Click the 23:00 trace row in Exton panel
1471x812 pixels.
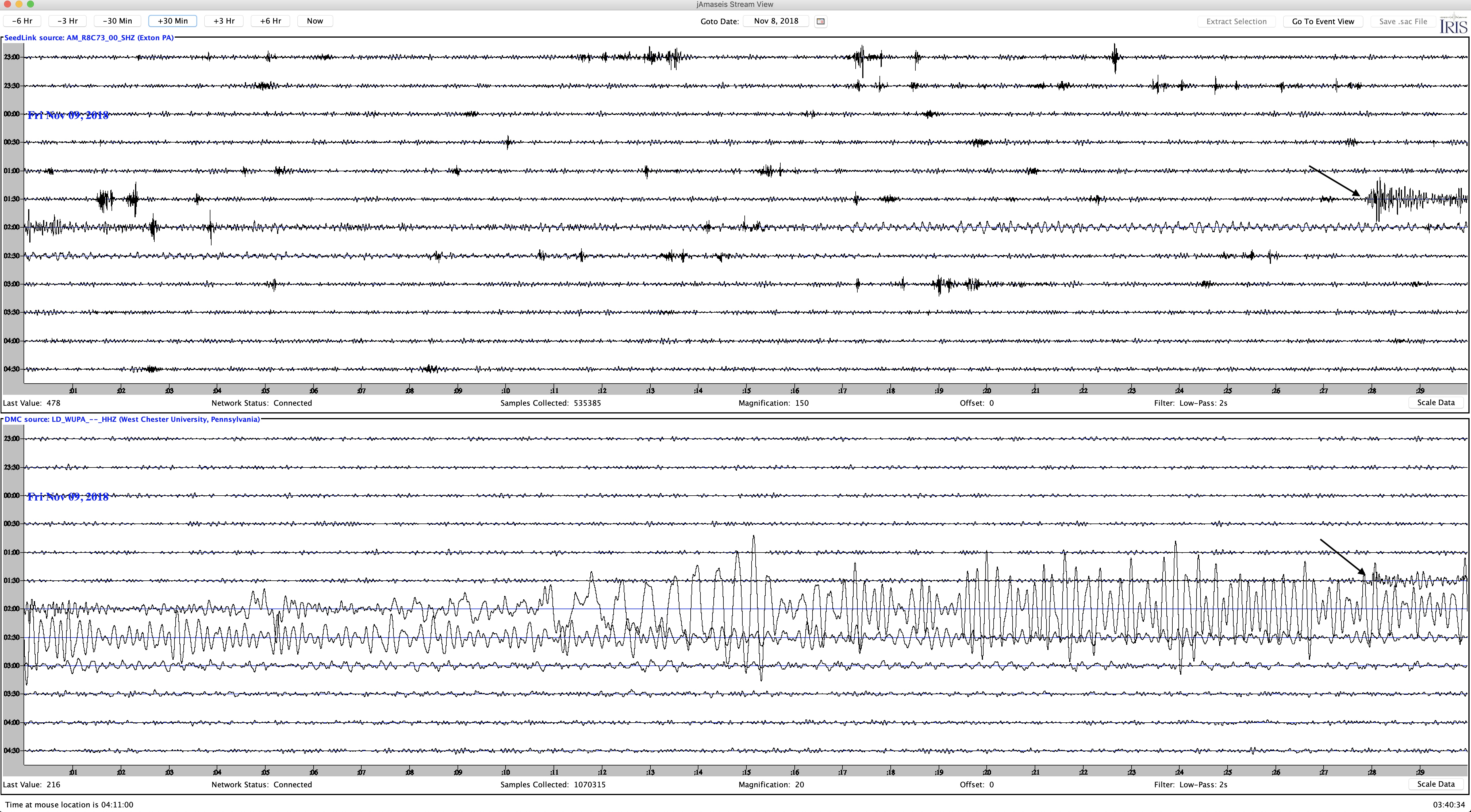coord(746,57)
